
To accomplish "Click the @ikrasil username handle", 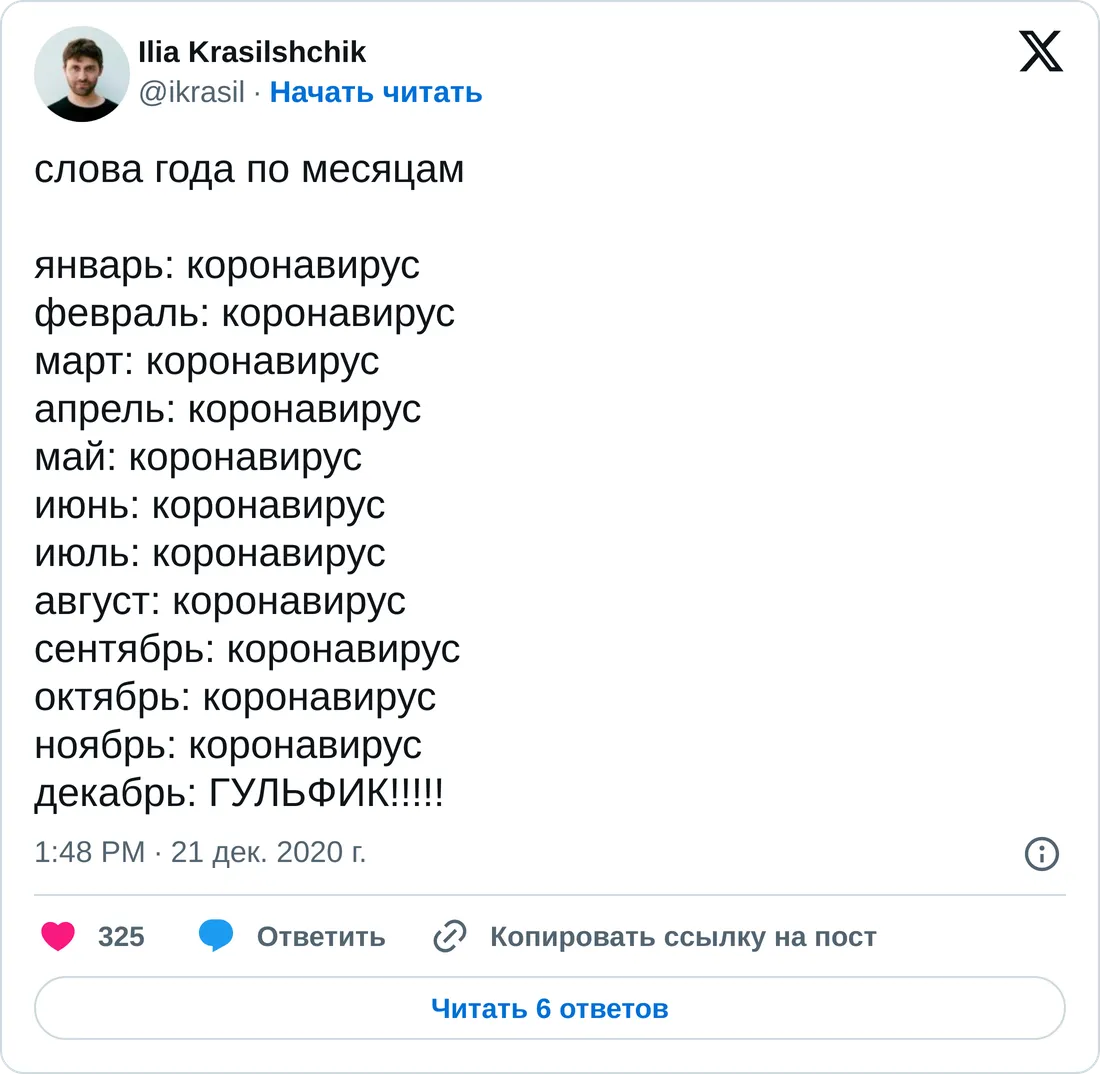I will click(195, 93).
